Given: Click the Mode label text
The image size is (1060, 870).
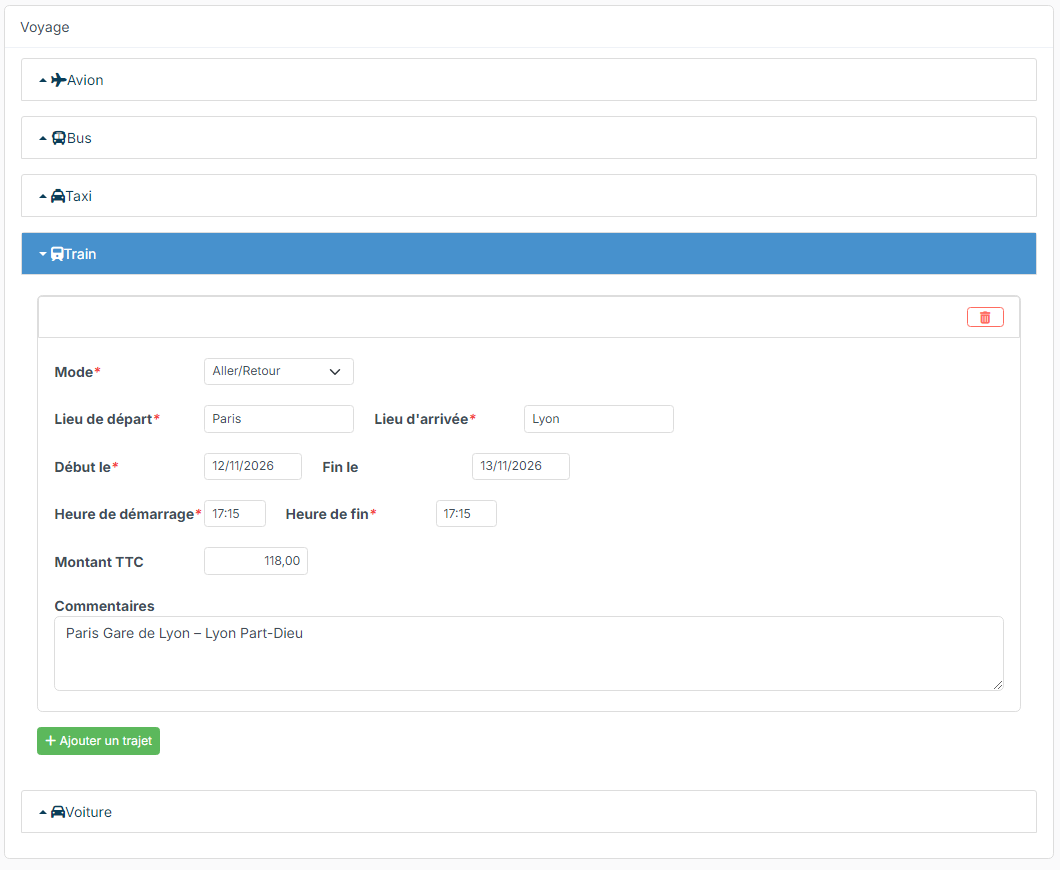Looking at the screenshot, I should 74,372.
